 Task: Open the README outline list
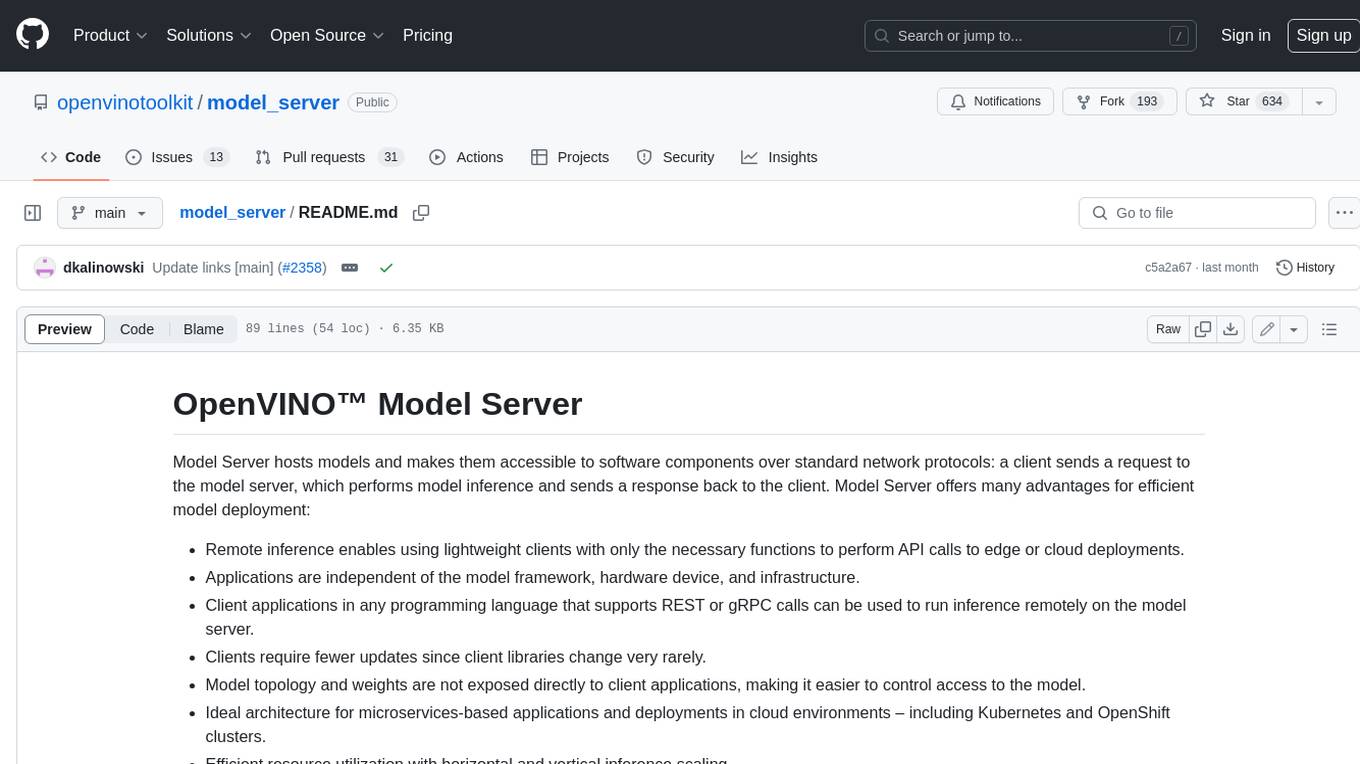click(1329, 329)
